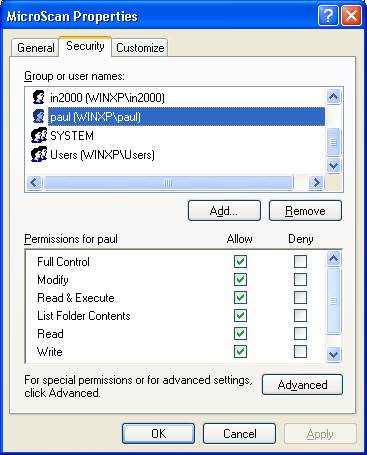Viewport: 367px width, 455px height.
Task: Click permissions list scroll down arrow
Action: point(334,354)
